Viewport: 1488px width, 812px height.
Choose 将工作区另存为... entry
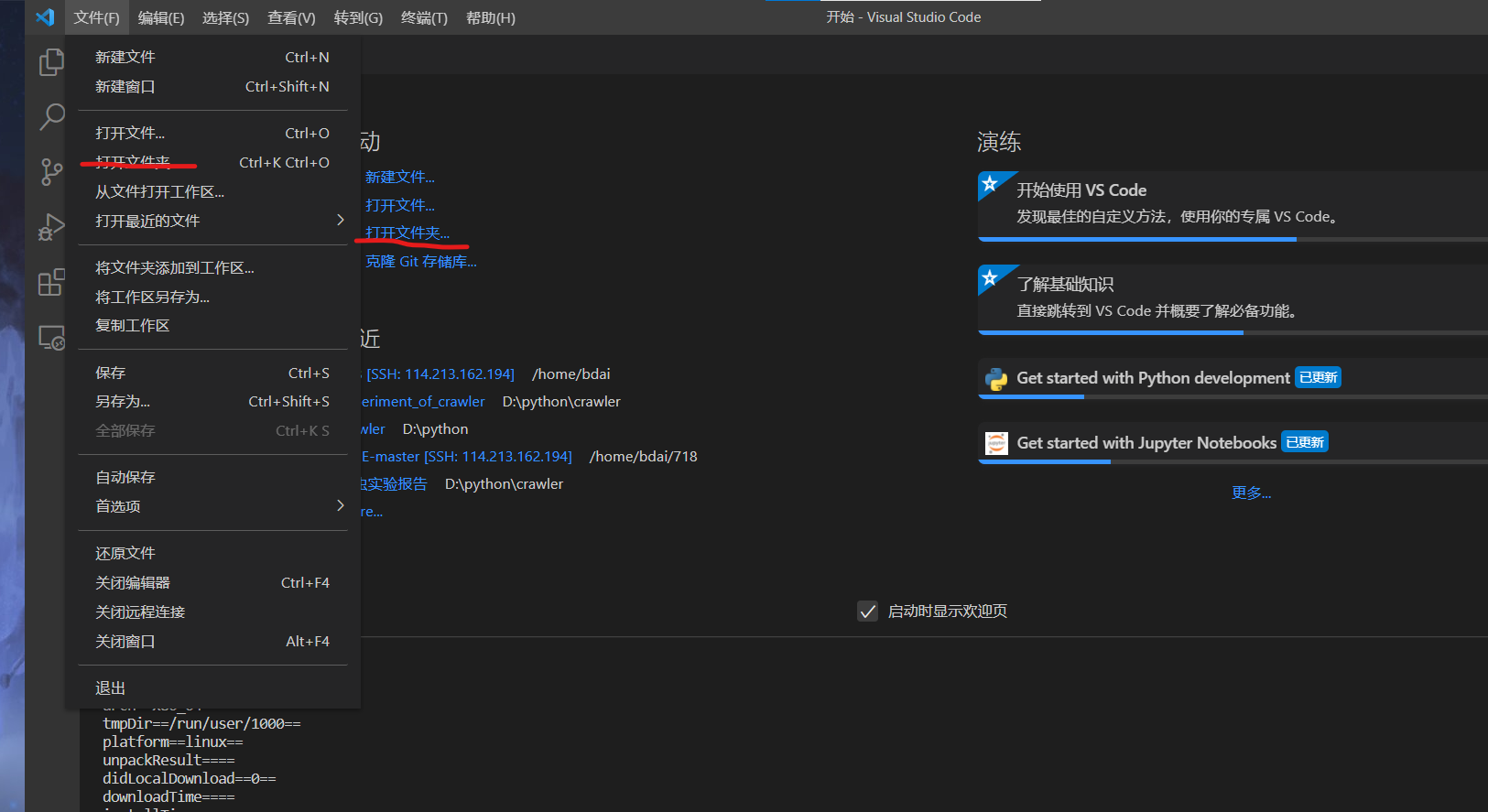tap(212, 297)
